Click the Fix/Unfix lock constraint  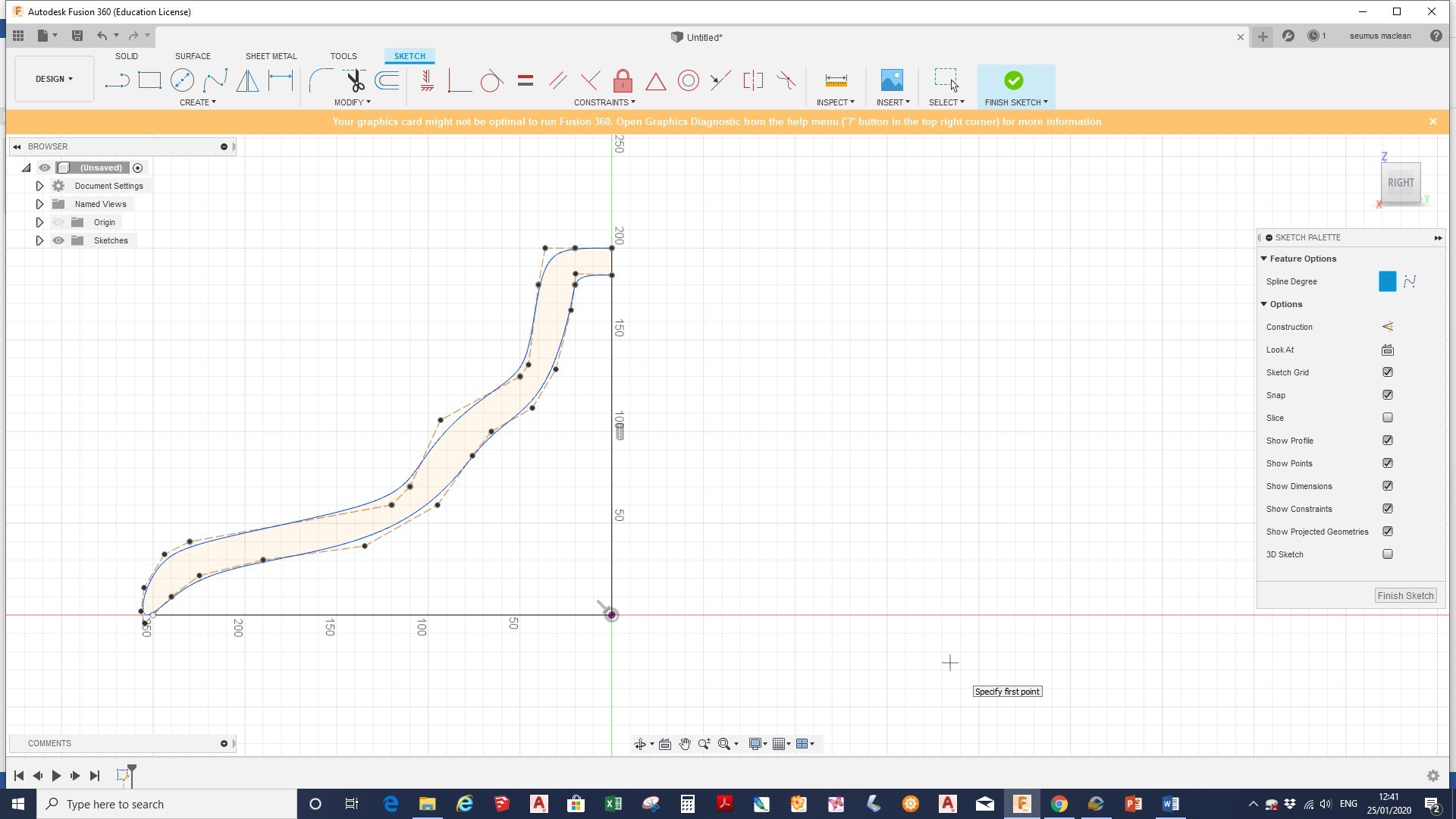point(623,80)
